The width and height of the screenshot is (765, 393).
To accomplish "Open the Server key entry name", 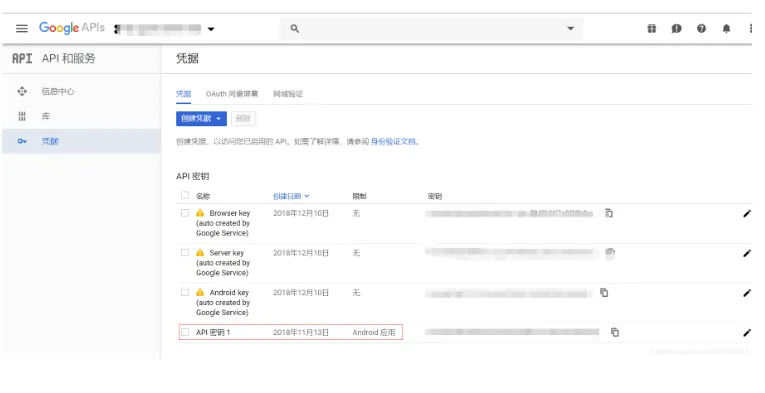I will point(223,263).
